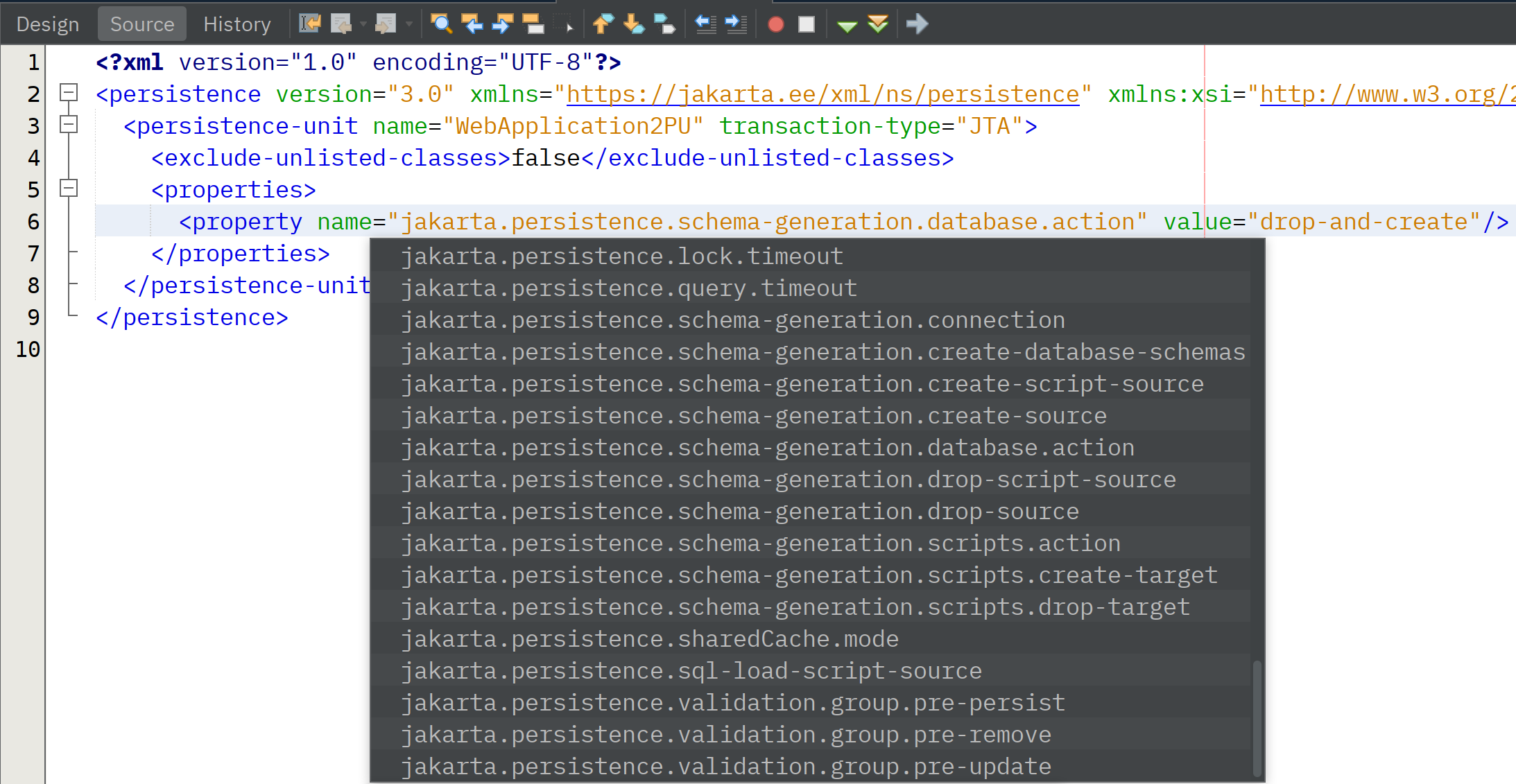Click Shift Line Right icon
This screenshot has height=784, width=1516.
point(736,24)
